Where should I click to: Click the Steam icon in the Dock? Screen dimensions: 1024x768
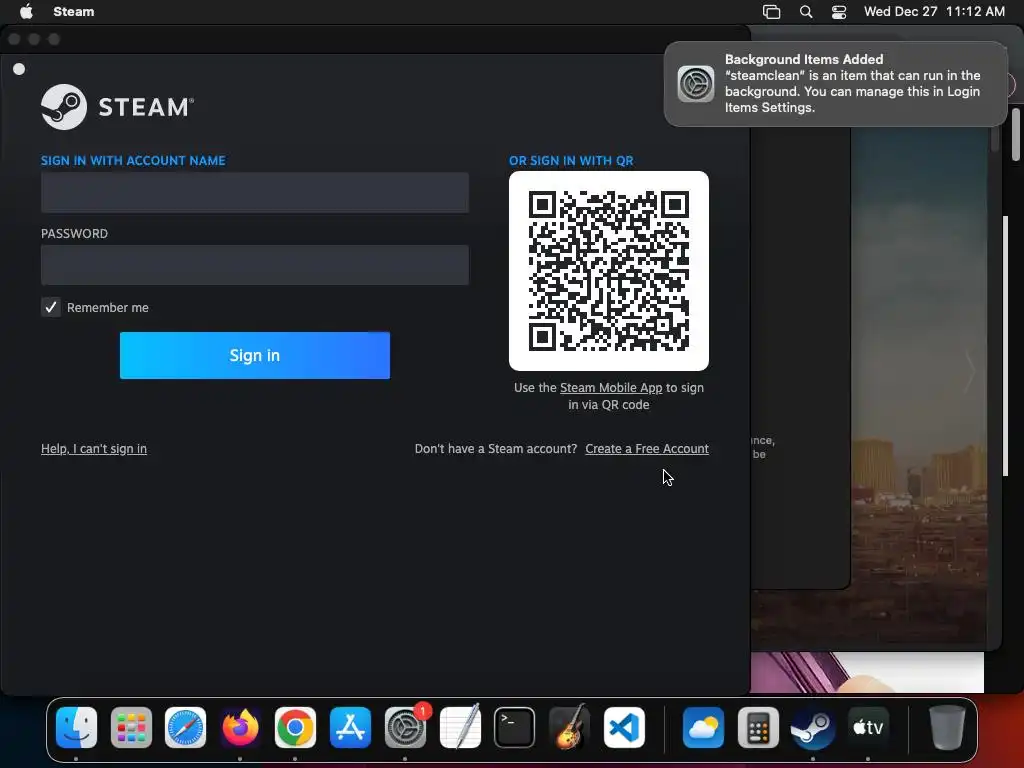point(813,728)
